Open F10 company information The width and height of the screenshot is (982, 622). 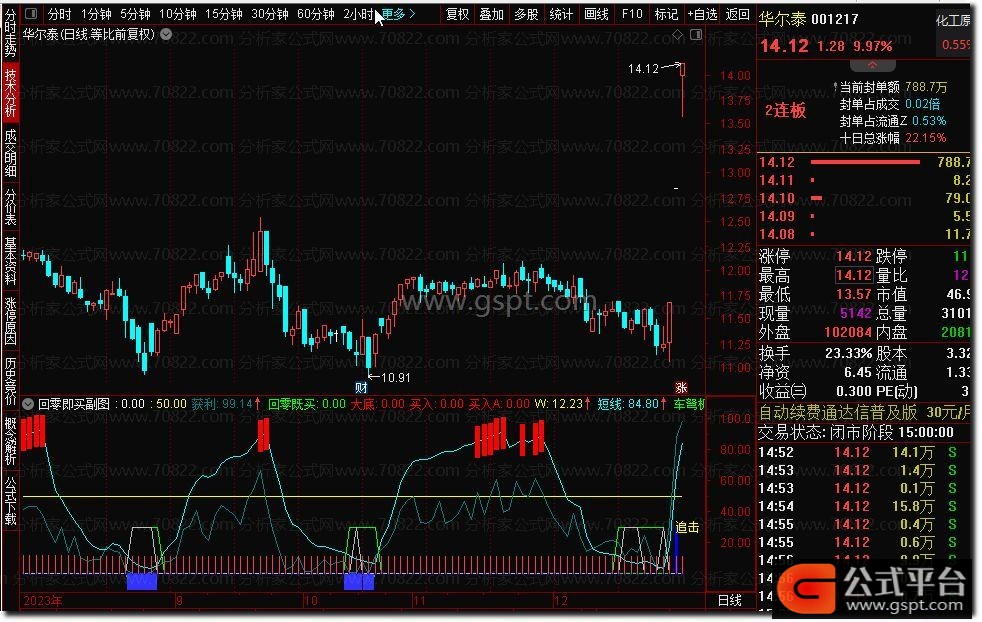point(632,14)
